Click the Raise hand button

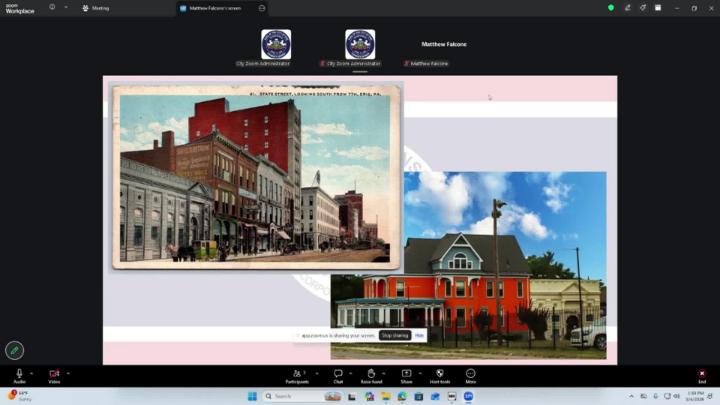(x=371, y=376)
